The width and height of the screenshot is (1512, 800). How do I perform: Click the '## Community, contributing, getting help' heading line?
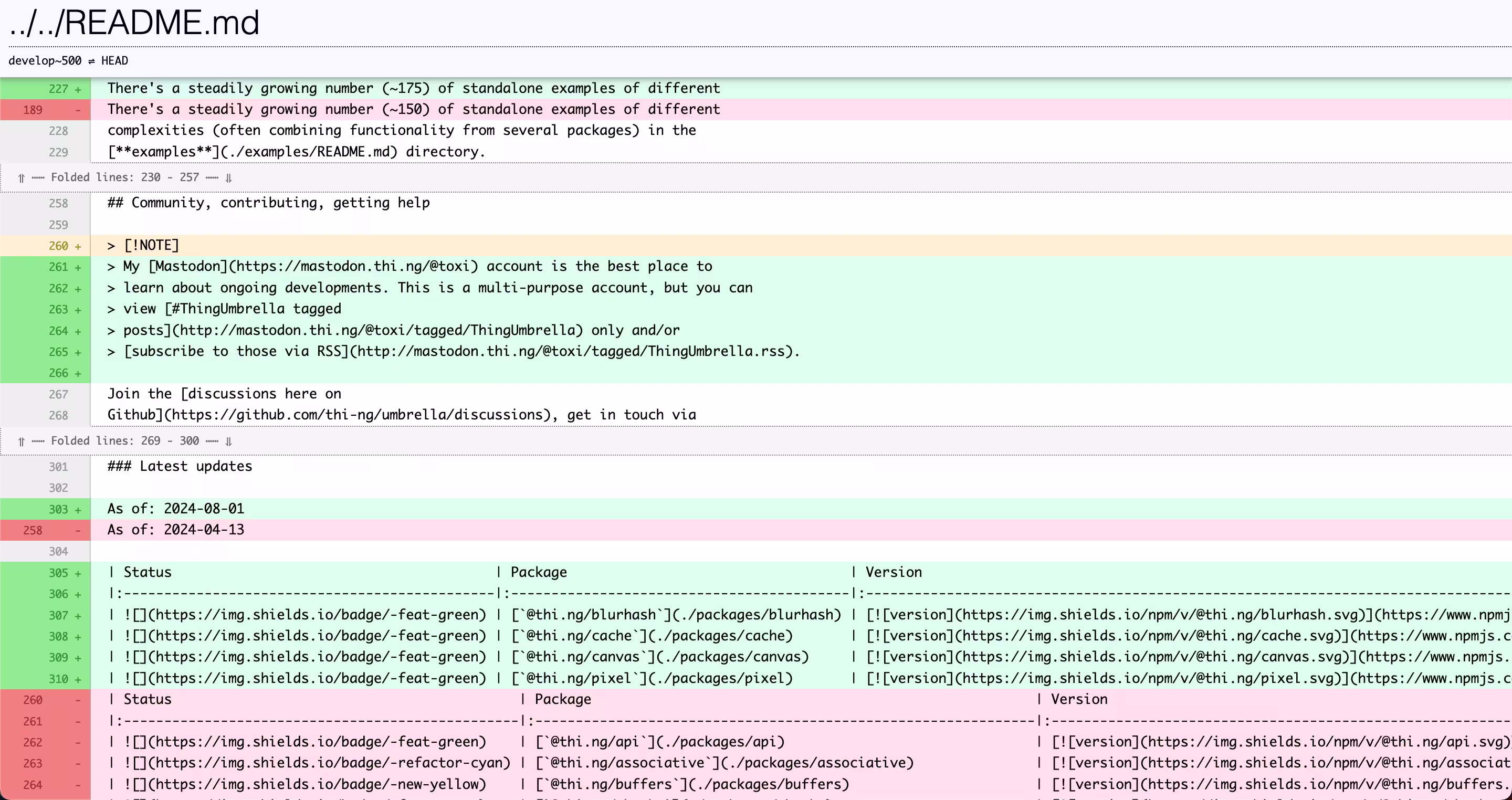pos(268,203)
